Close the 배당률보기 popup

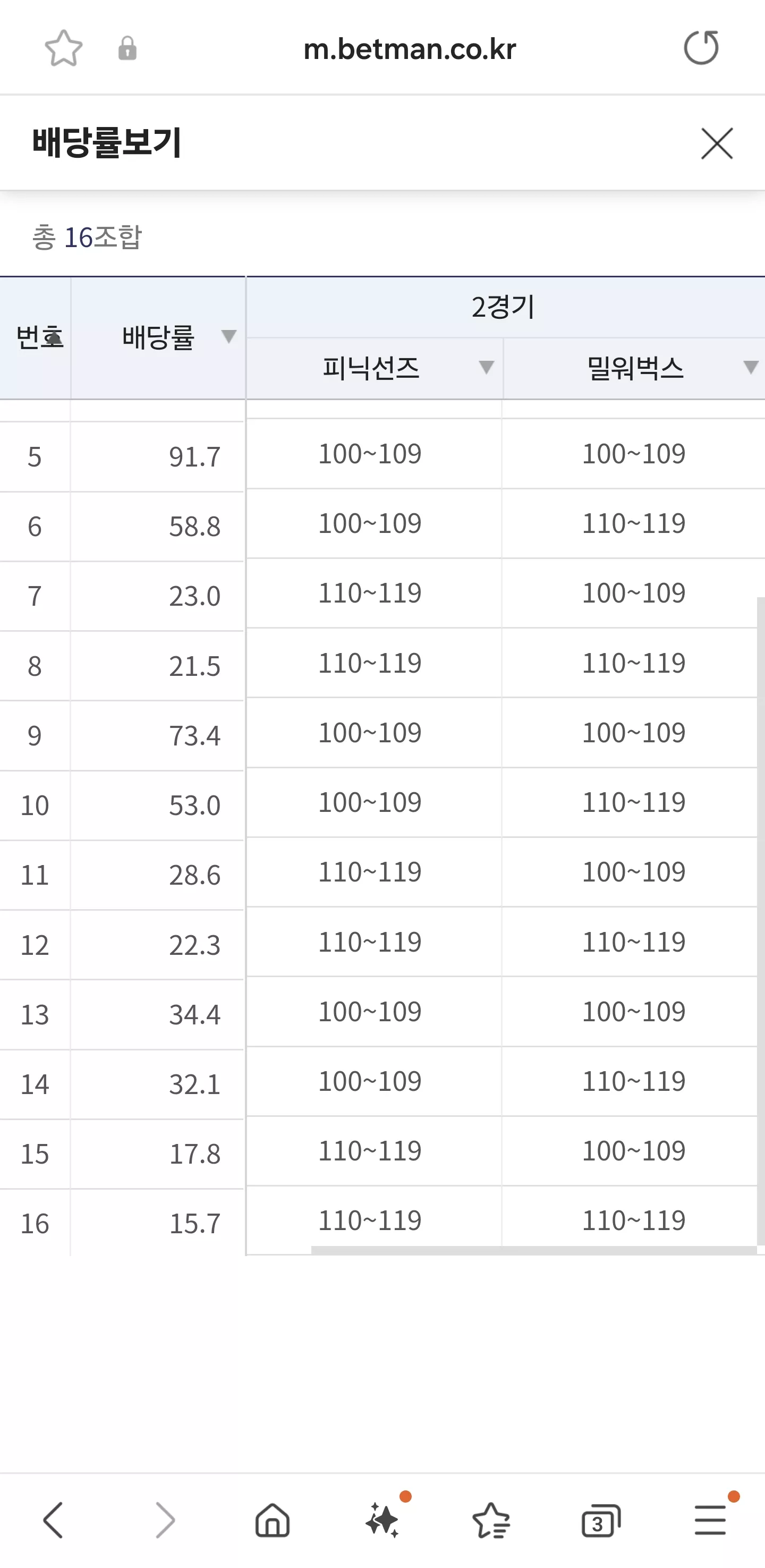coord(717,143)
